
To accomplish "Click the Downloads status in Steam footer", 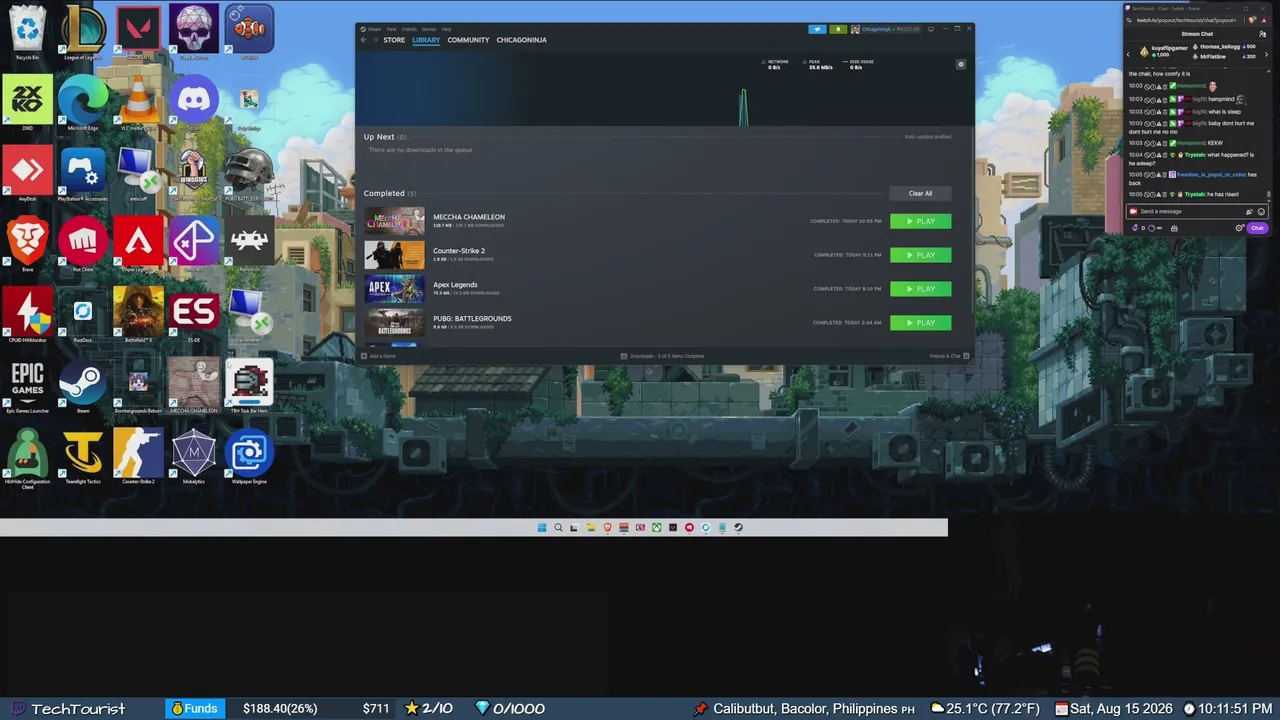I will [x=662, y=356].
